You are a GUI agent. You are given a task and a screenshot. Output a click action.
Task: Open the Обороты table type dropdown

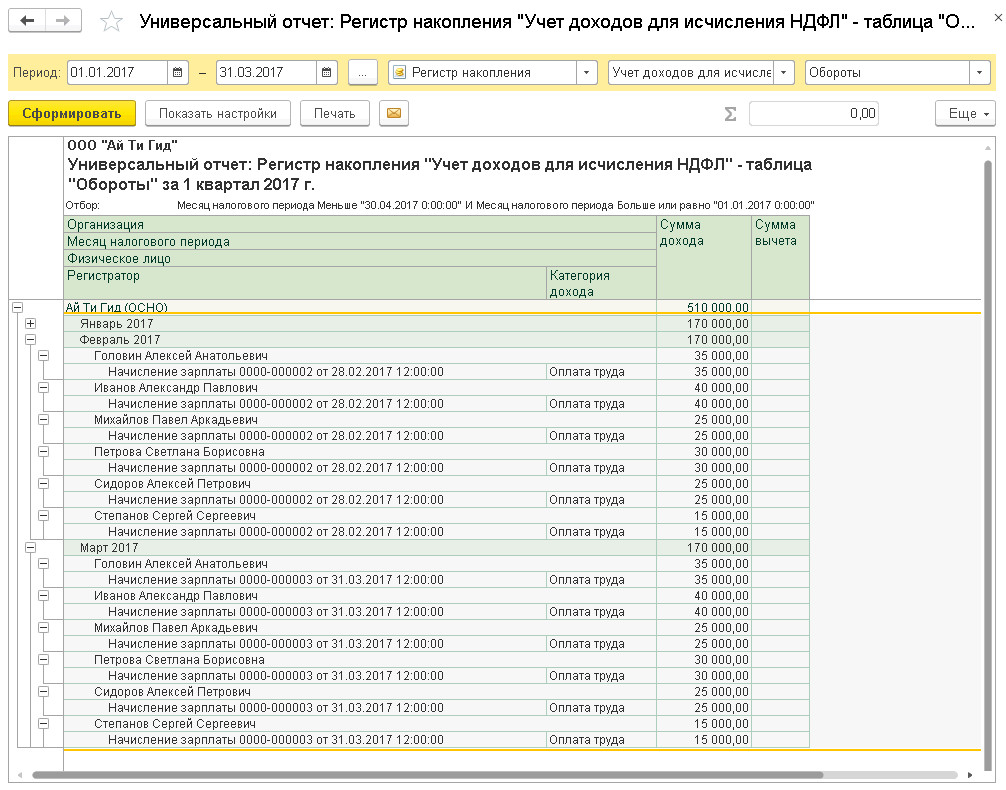(979, 73)
